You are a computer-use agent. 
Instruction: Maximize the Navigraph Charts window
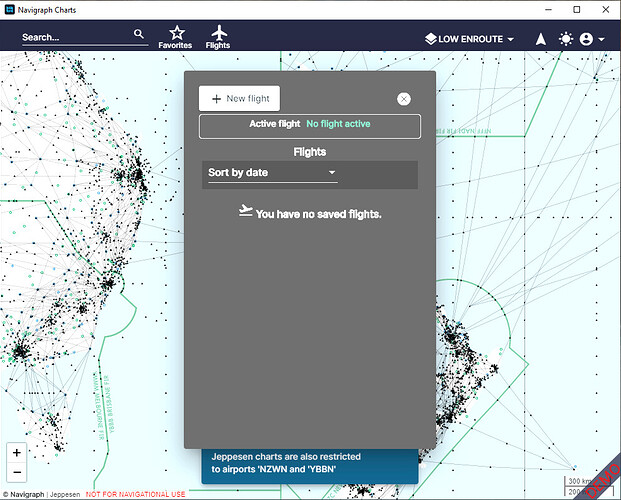click(577, 10)
